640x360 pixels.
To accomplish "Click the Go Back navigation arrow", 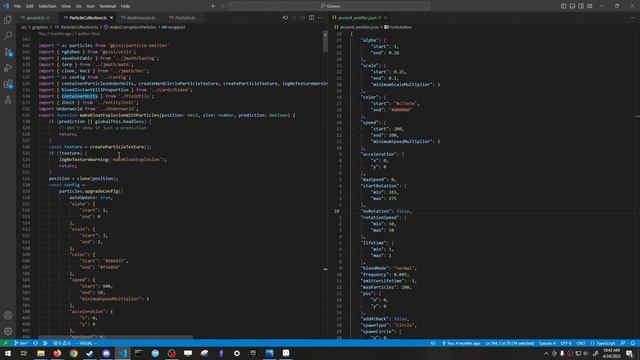I will coord(213,6).
